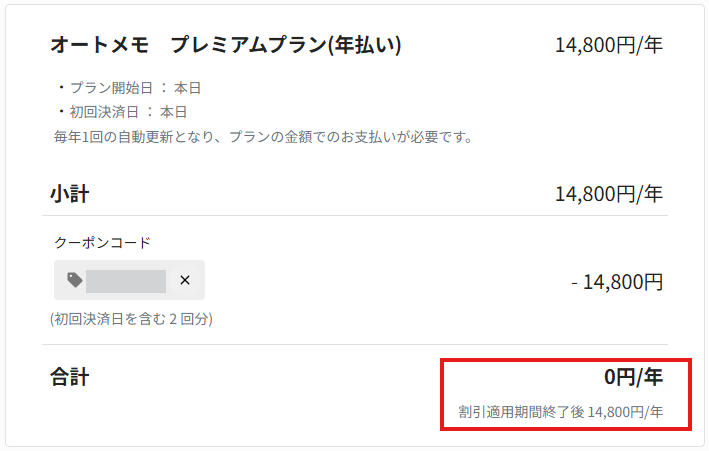Screen dimensions: 709x451
Task: Click the discount amount - 14,800円
Action: 617,282
